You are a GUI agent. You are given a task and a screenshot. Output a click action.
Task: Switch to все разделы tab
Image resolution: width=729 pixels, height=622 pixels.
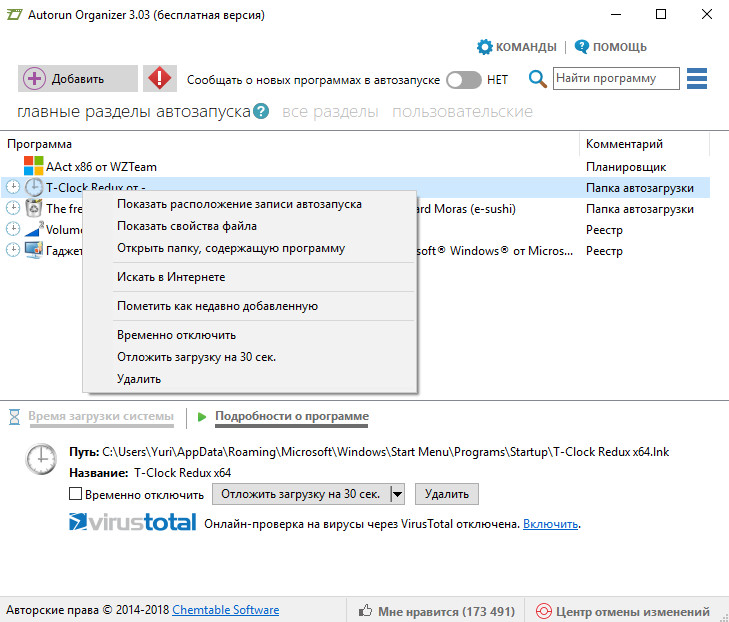click(x=331, y=112)
